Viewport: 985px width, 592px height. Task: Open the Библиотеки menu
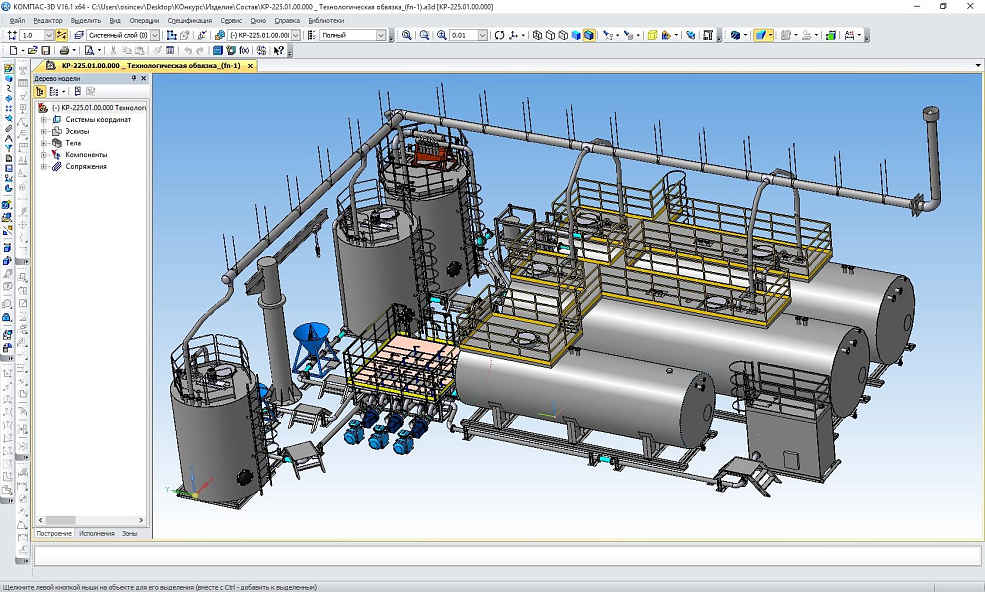326,20
